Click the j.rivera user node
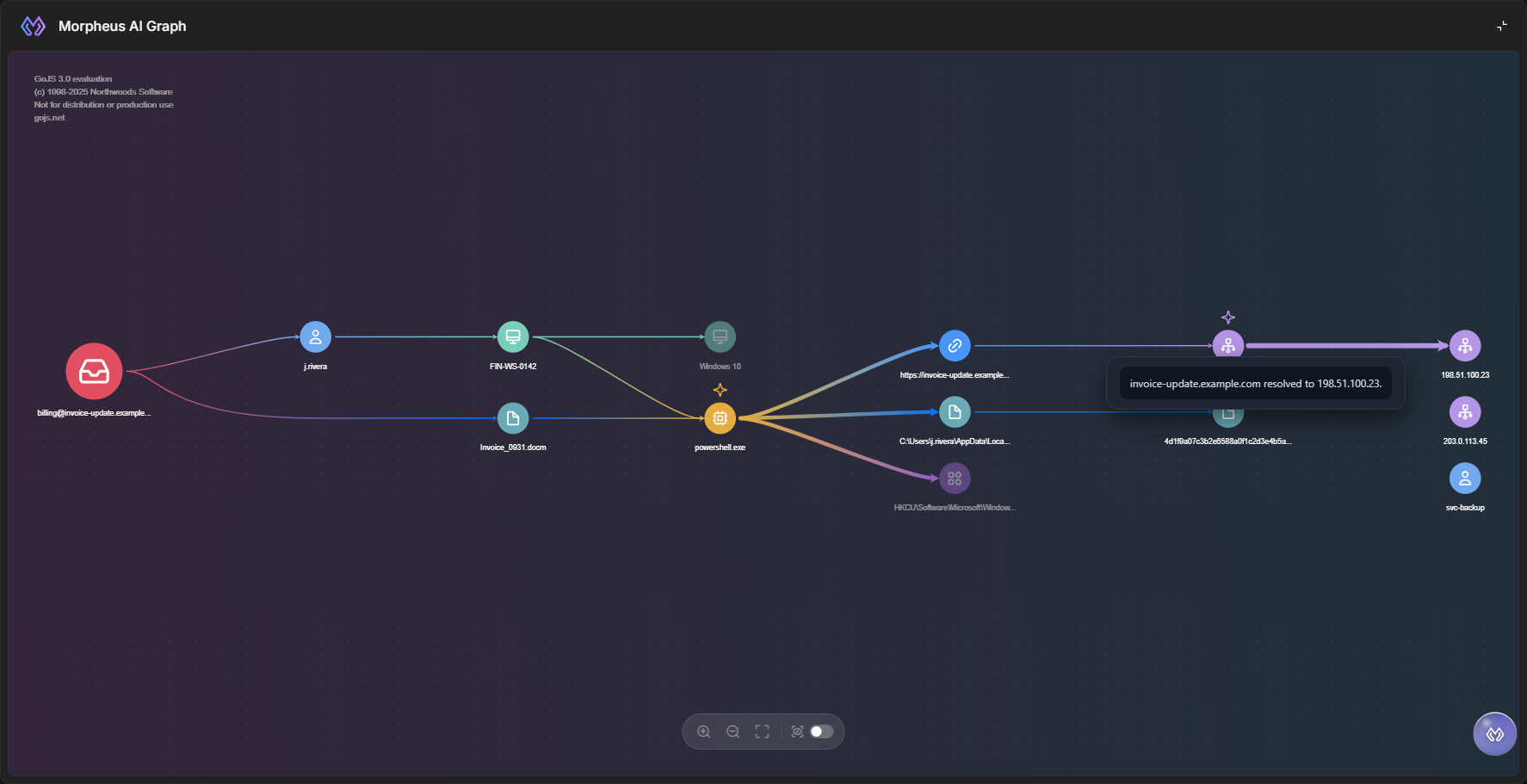The height and width of the screenshot is (784, 1527). (316, 336)
